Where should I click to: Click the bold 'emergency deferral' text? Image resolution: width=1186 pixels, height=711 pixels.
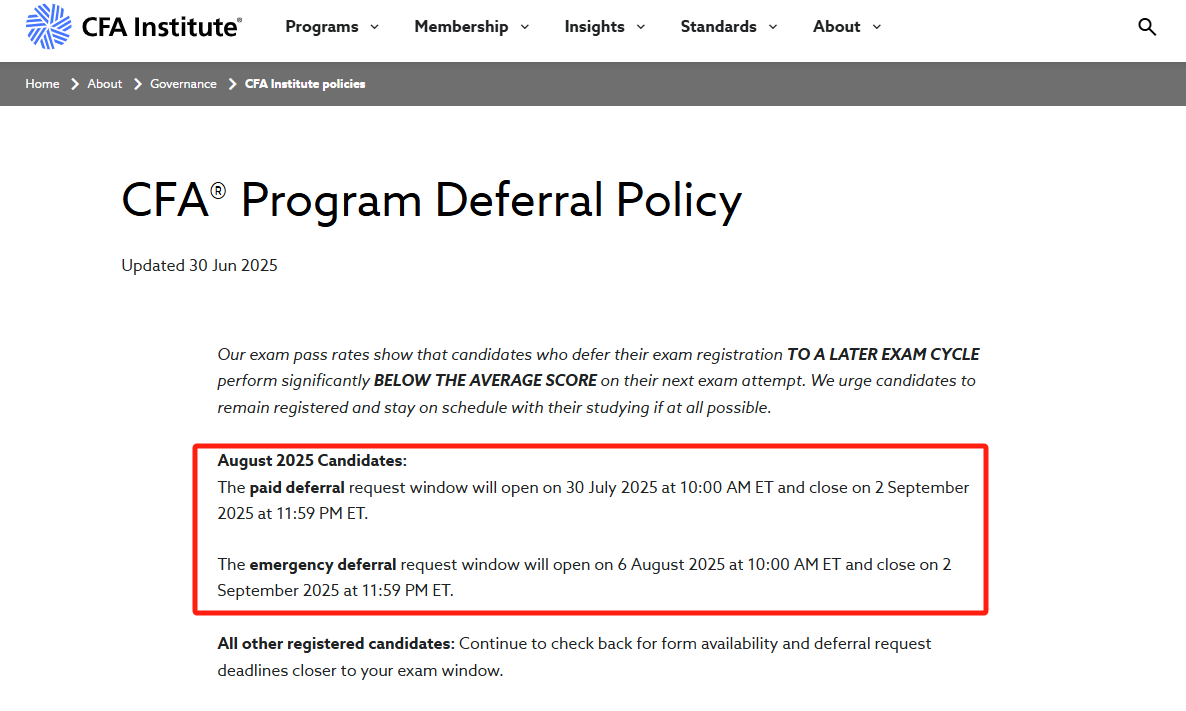323,565
